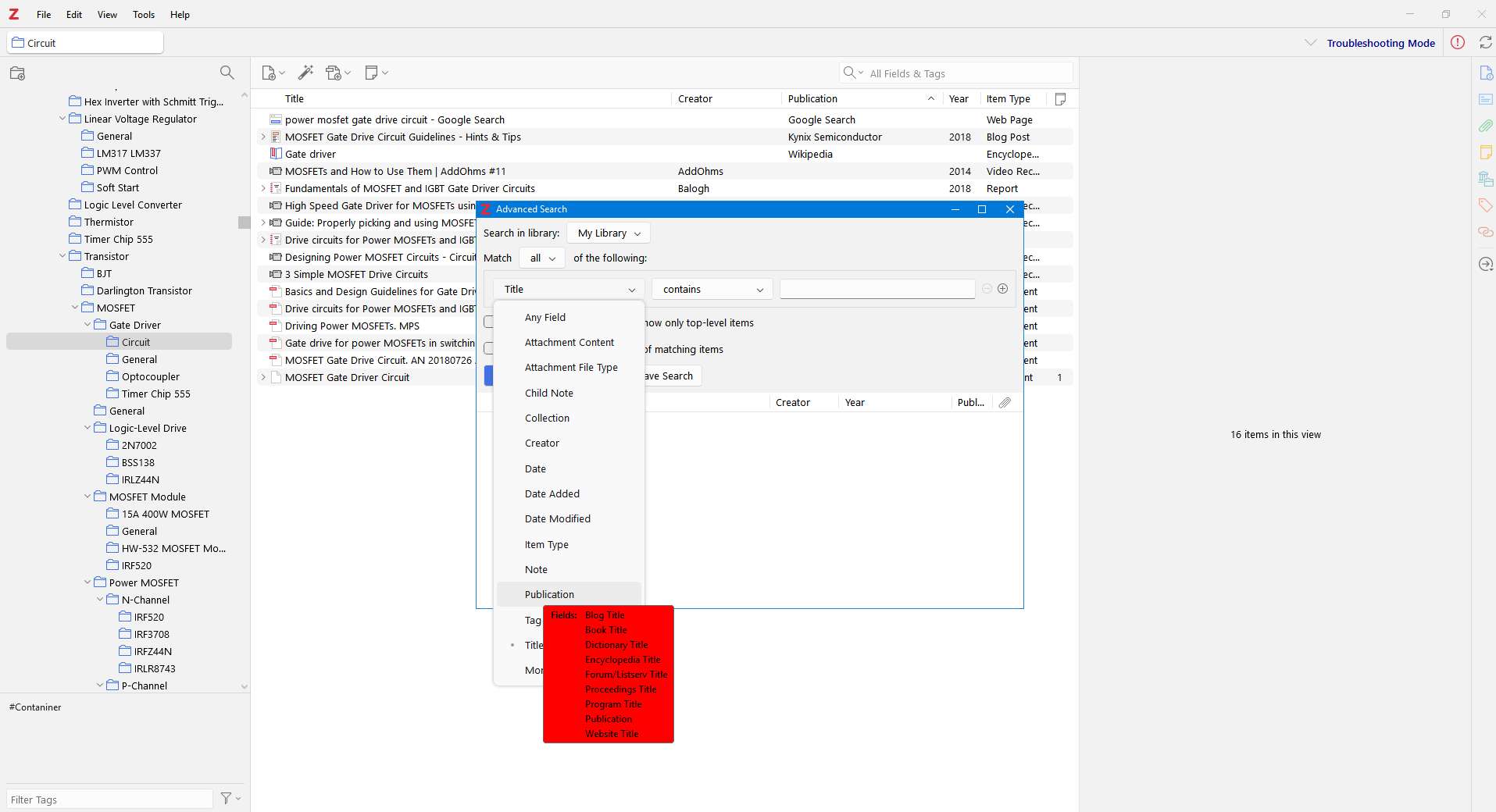1496x812 pixels.
Task: Click the Add Item by Identifier wand
Action: (305, 73)
